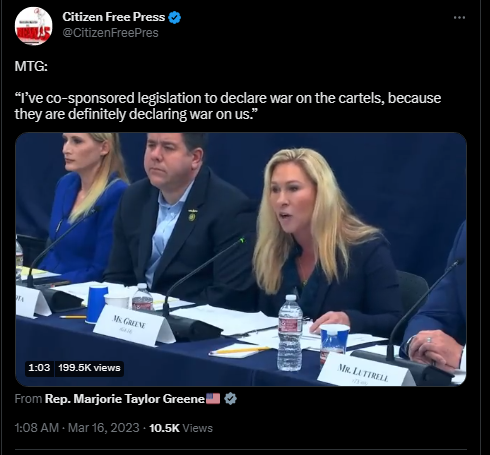Click the 'From' label under the video
This screenshot has width=490, height=455.
pyautogui.click(x=28, y=399)
